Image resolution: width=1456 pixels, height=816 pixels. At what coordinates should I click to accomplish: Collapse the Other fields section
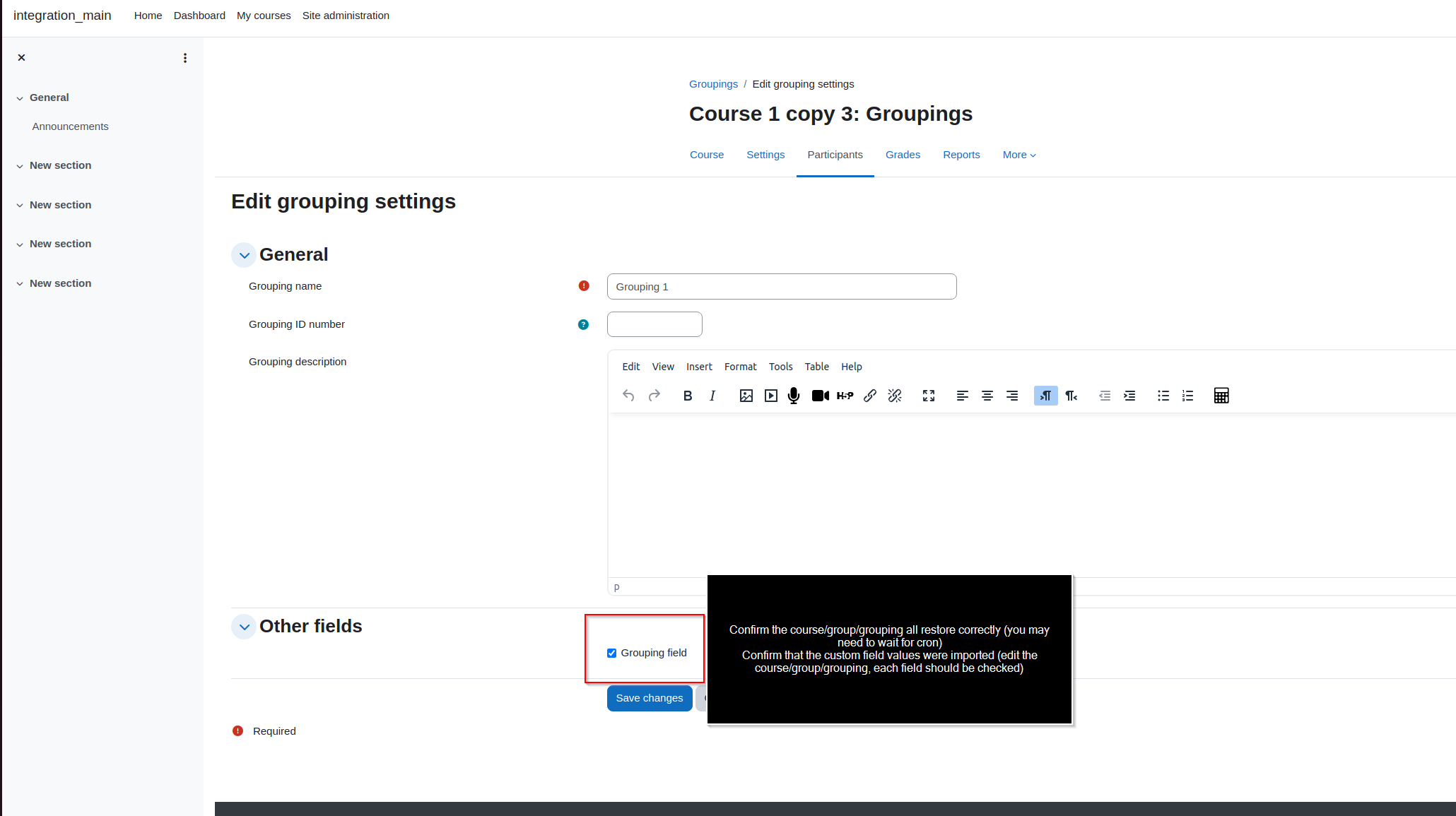coord(244,627)
